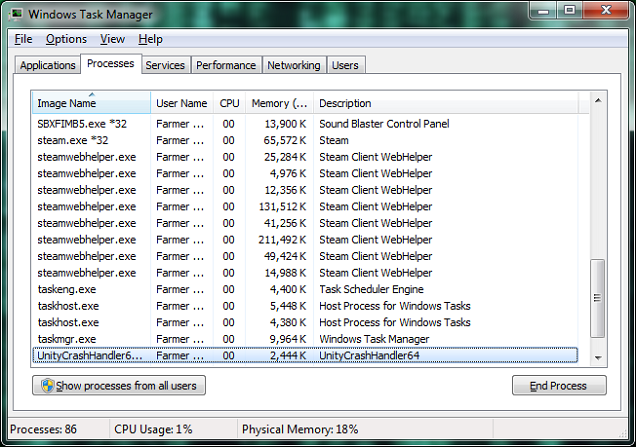Click the Task Manager title bar icon
Screen dimensions: 636x447
click(x=15, y=14)
